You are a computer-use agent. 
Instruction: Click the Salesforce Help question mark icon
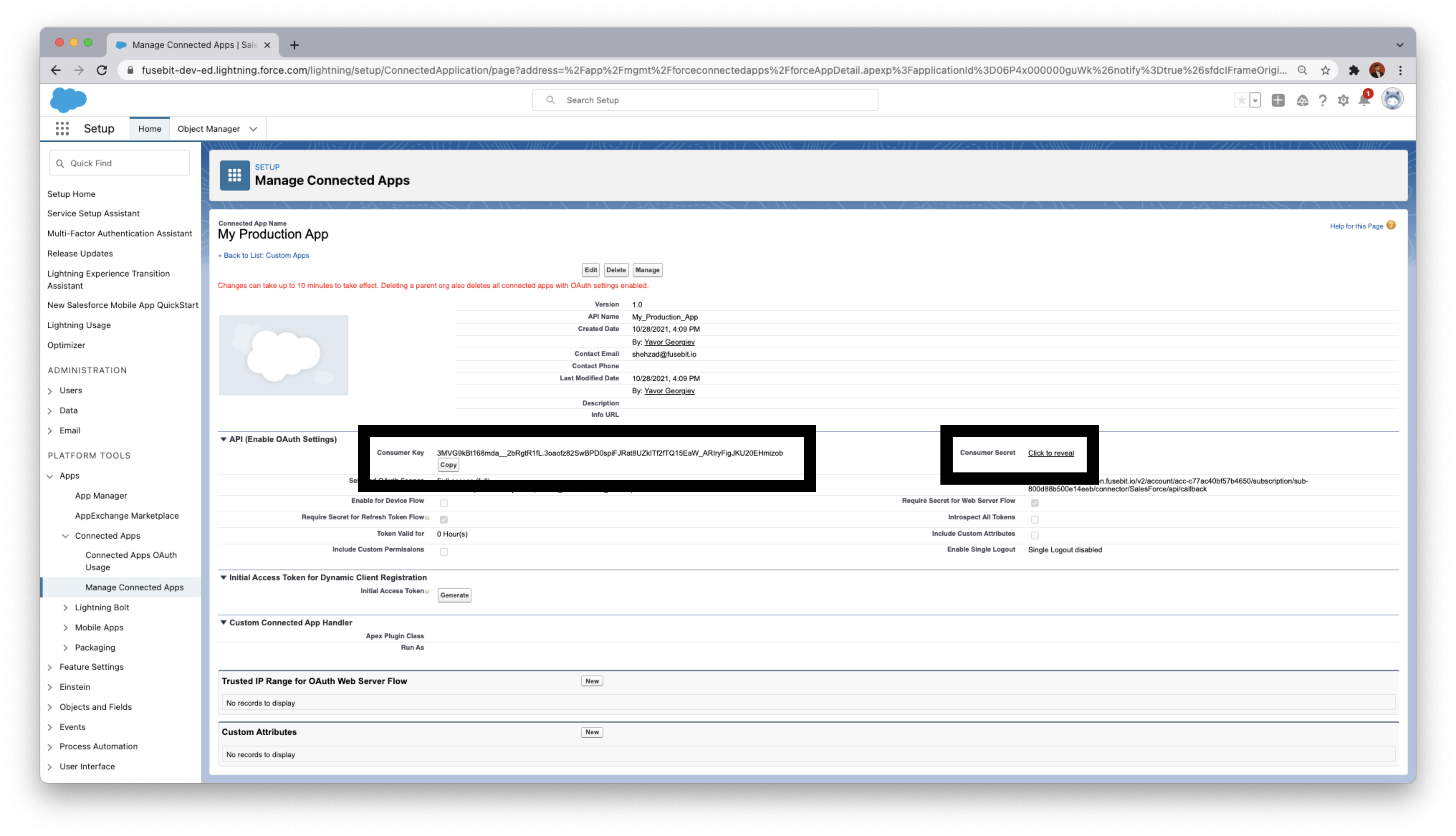(1323, 101)
